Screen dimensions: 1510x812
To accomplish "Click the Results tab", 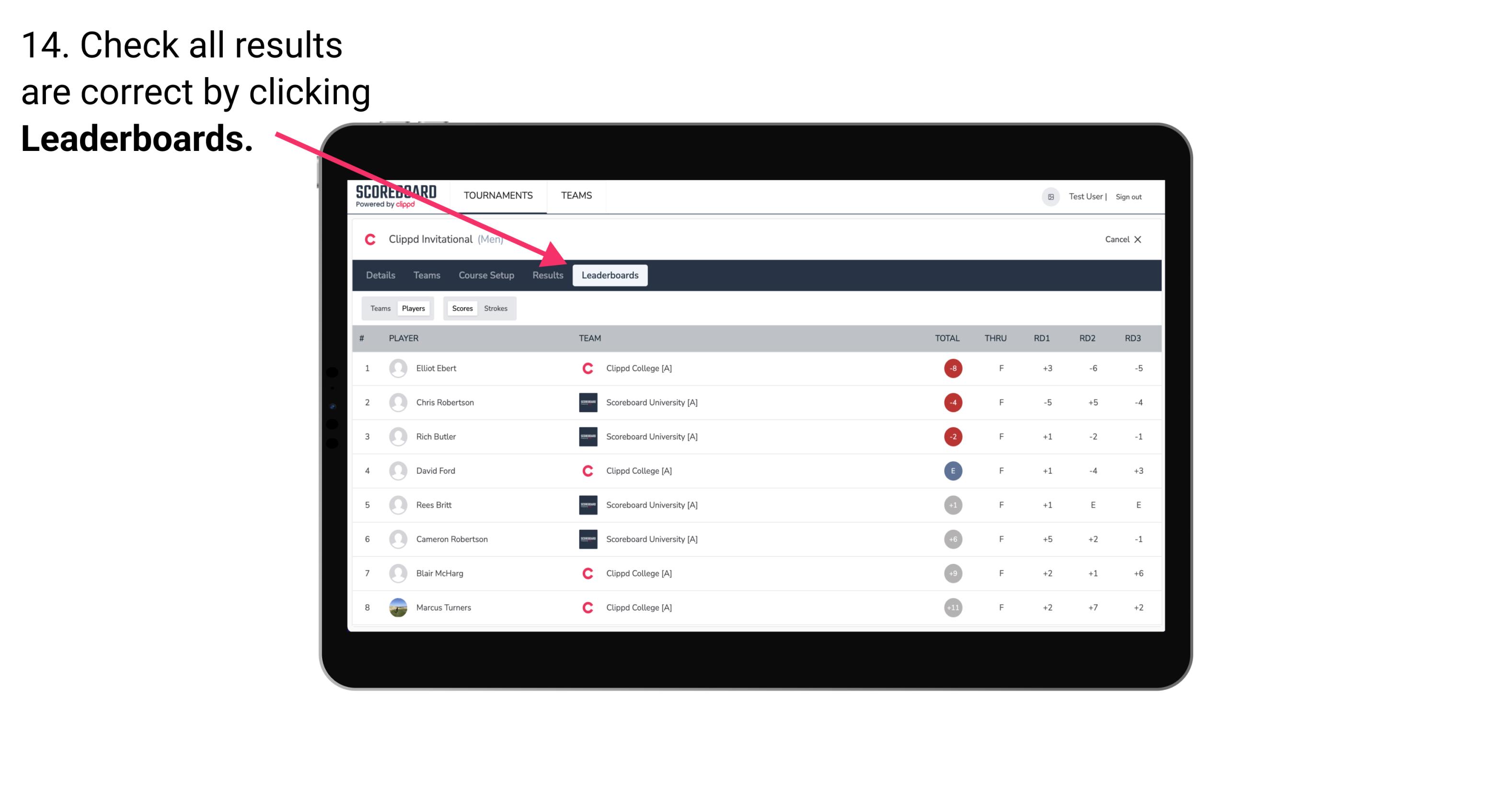I will click(547, 275).
